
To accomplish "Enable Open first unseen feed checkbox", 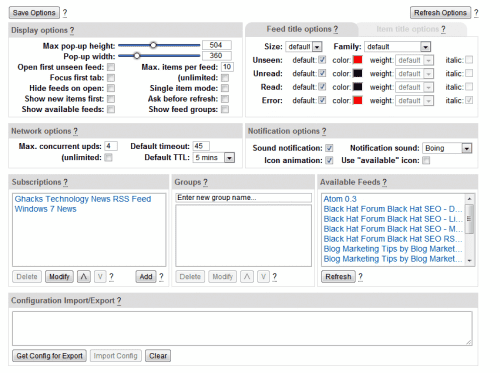I will pos(111,67).
